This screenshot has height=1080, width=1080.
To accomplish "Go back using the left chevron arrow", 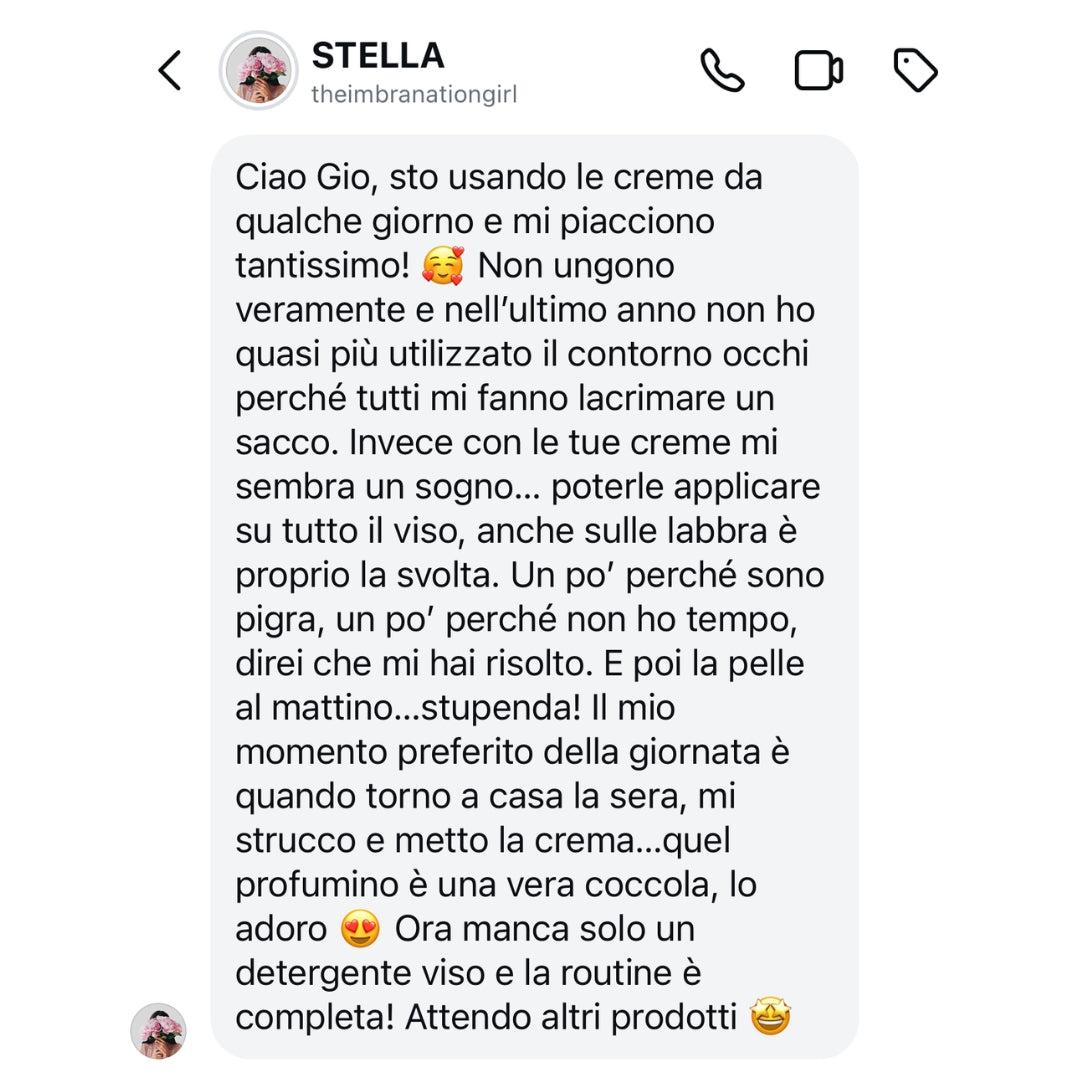I will tap(170, 71).
